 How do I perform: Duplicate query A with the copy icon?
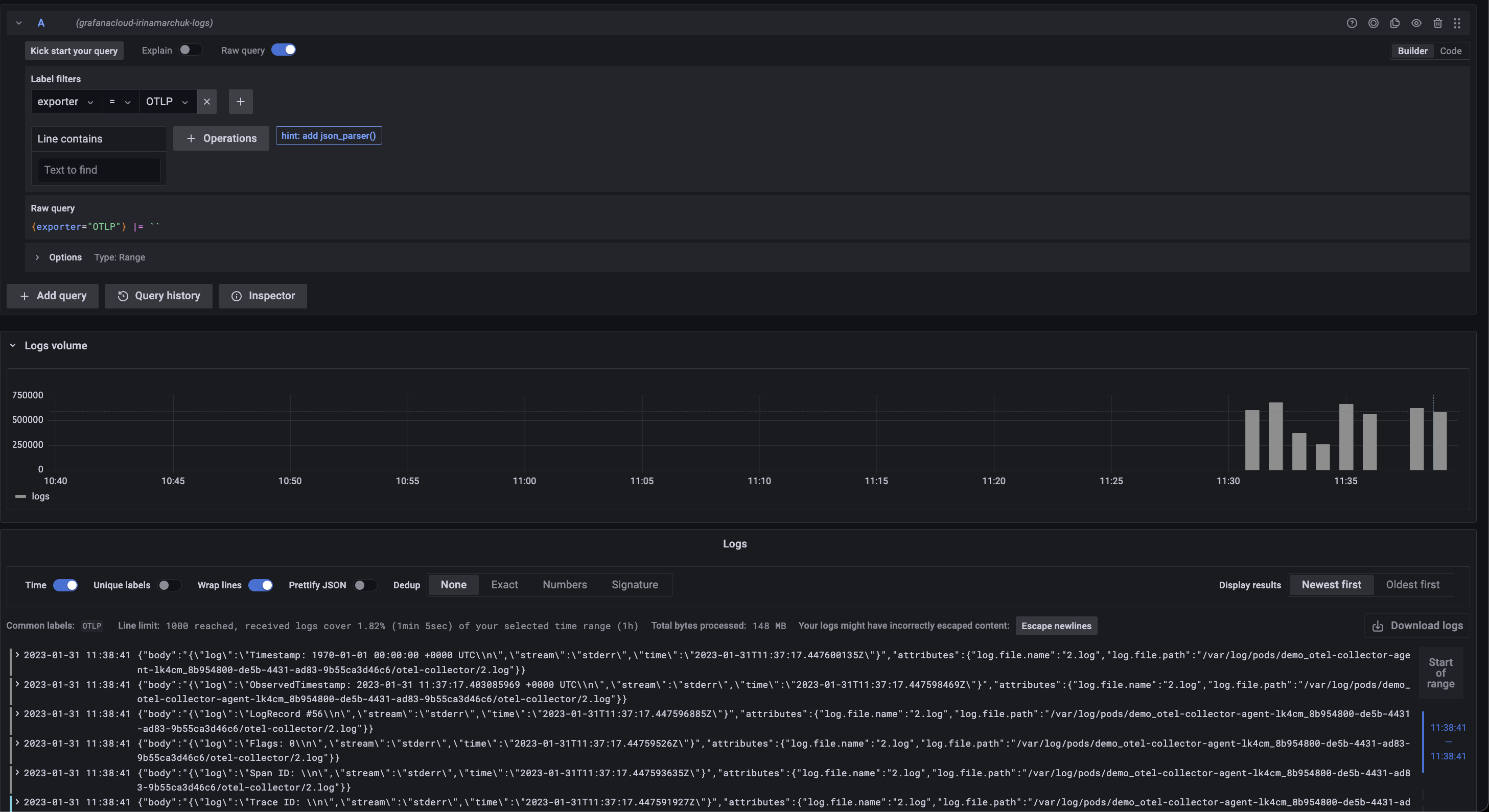(1395, 23)
